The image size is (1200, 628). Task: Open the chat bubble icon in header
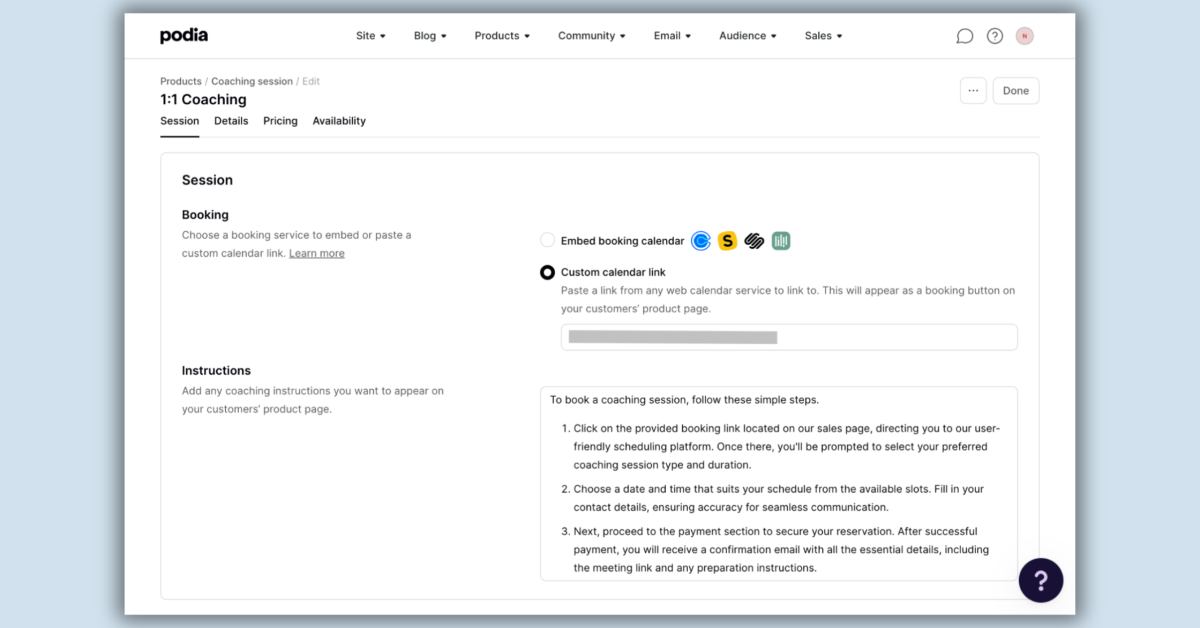pyautogui.click(x=964, y=36)
